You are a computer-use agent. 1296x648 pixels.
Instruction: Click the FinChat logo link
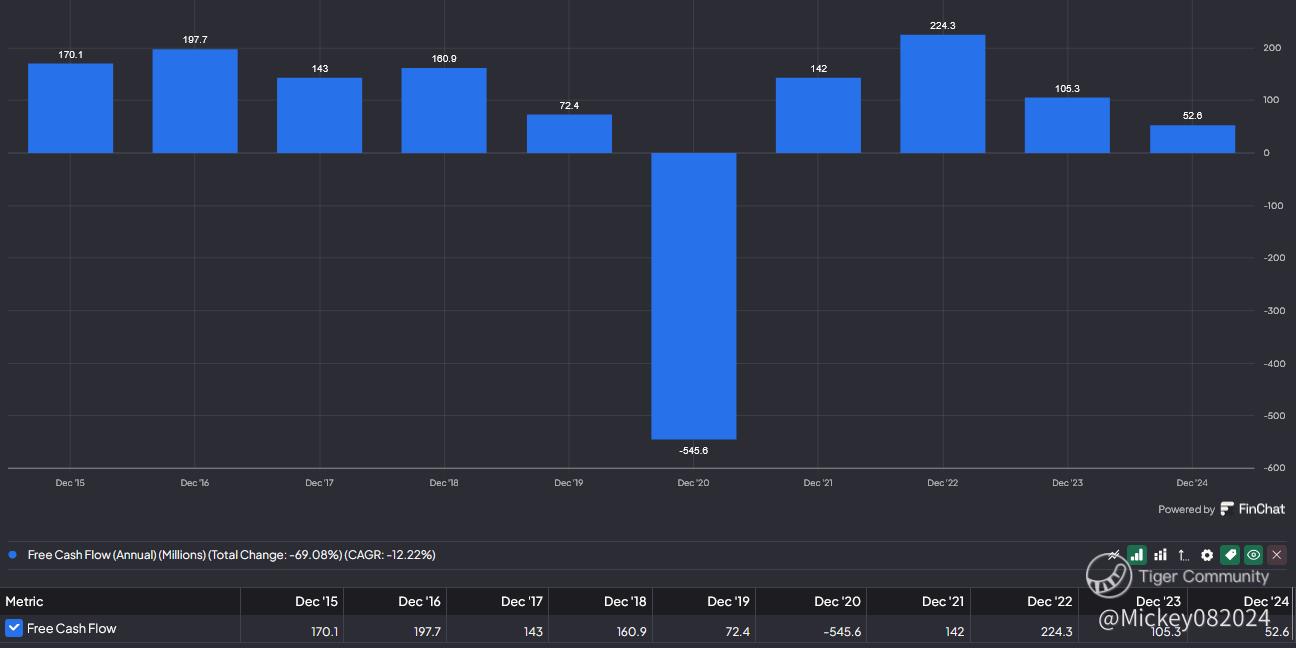pyautogui.click(x=1253, y=509)
